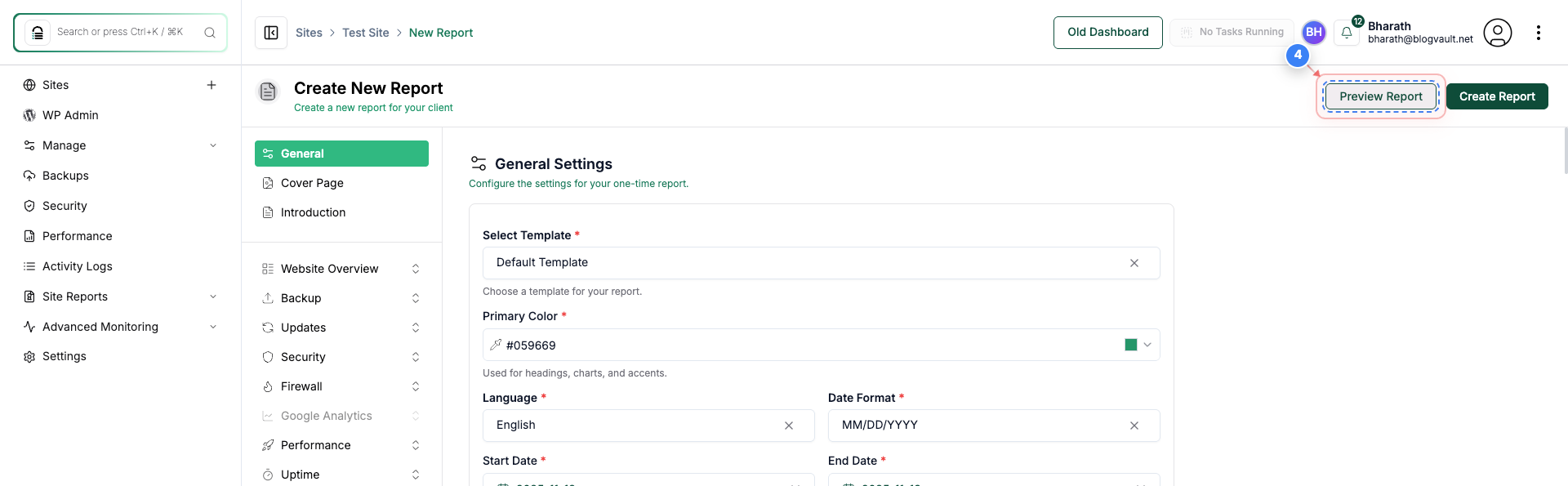Click the Advanced Monitoring pulse icon
Screen dimensions: 1568x486
(29, 327)
